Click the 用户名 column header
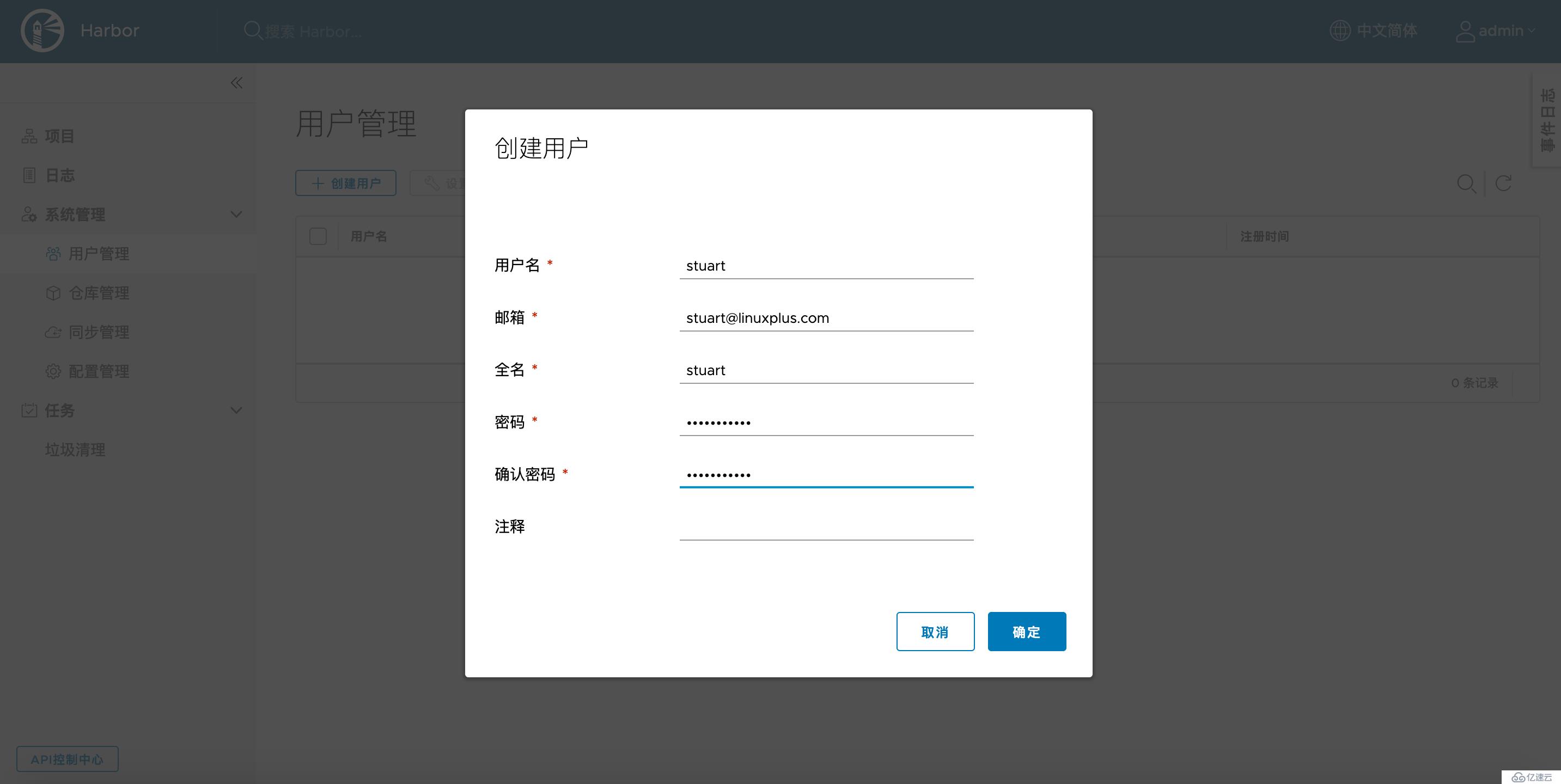 (x=368, y=236)
